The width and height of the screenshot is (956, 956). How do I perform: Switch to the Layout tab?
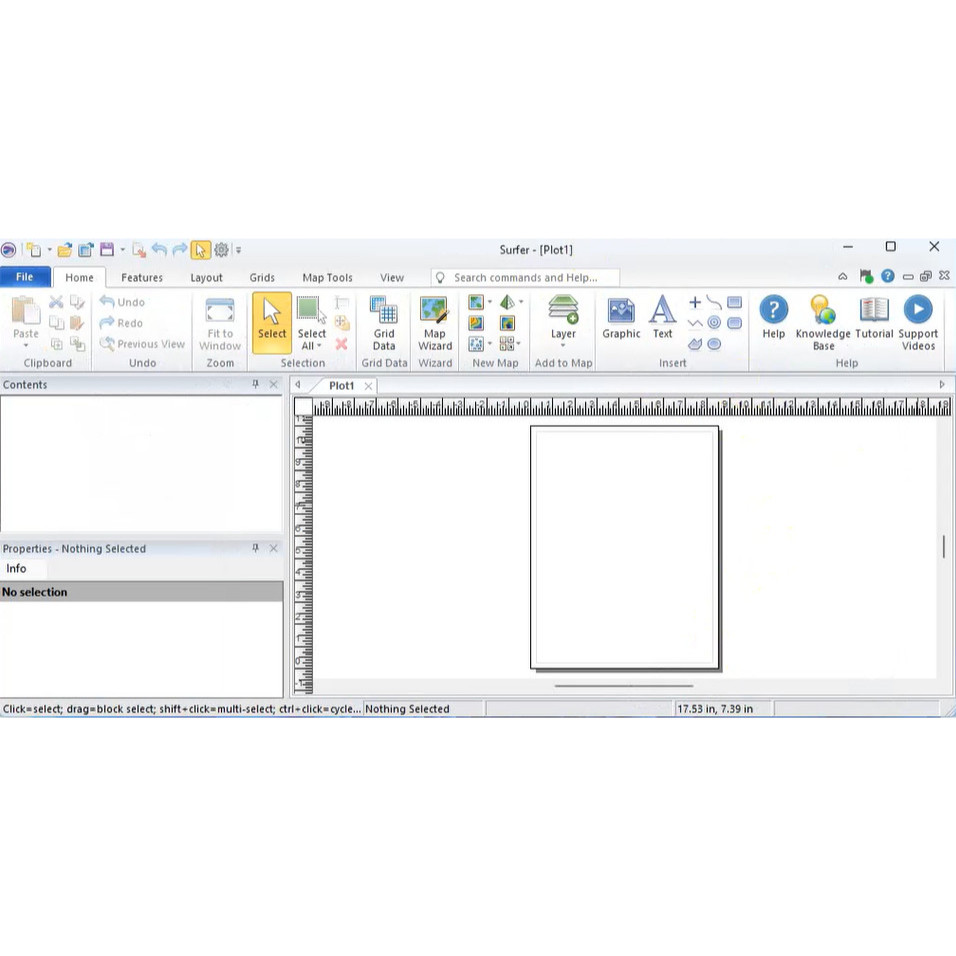pyautogui.click(x=206, y=277)
